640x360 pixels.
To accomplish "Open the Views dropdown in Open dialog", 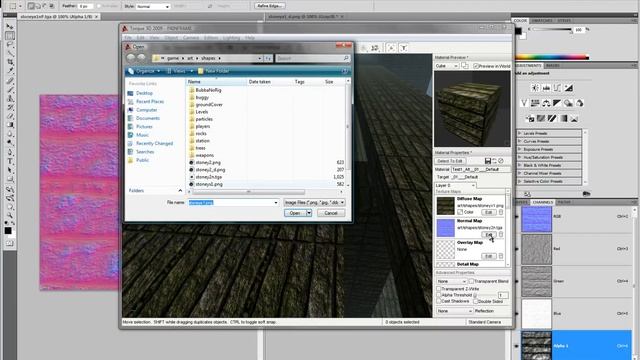I will (180, 71).
